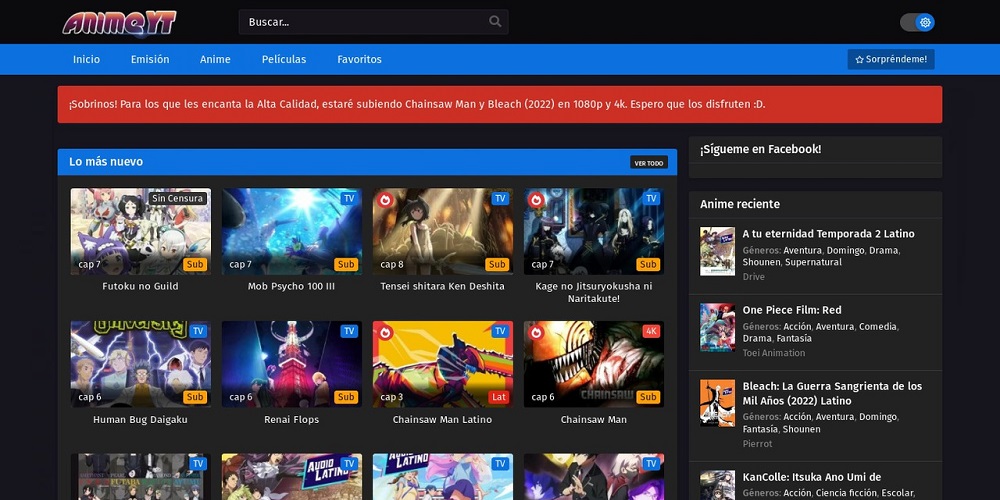Open the Chainsaw Man Latino thumbnail
1000x500 pixels.
point(443,364)
